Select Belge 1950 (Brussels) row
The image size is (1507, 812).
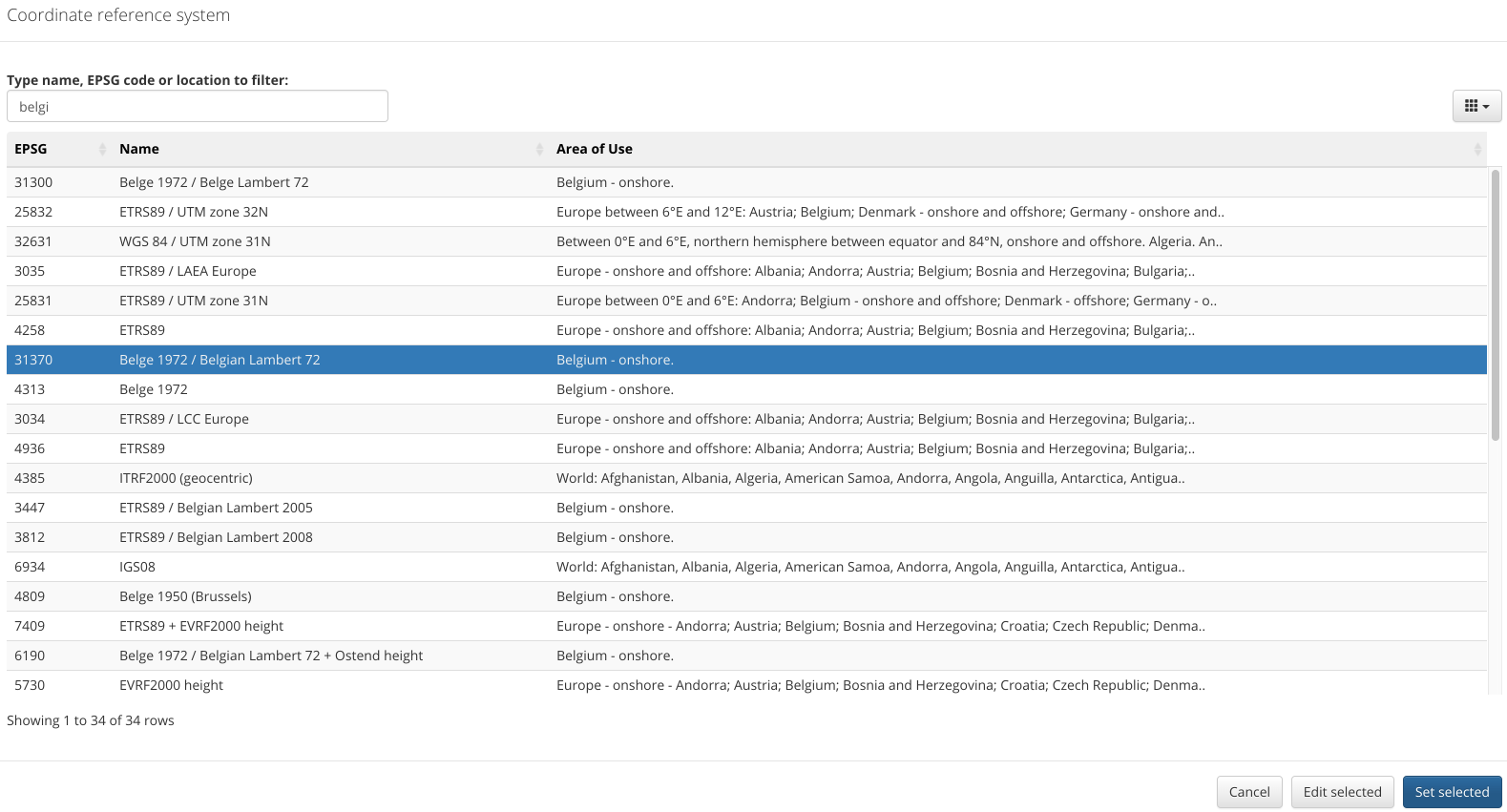point(185,596)
